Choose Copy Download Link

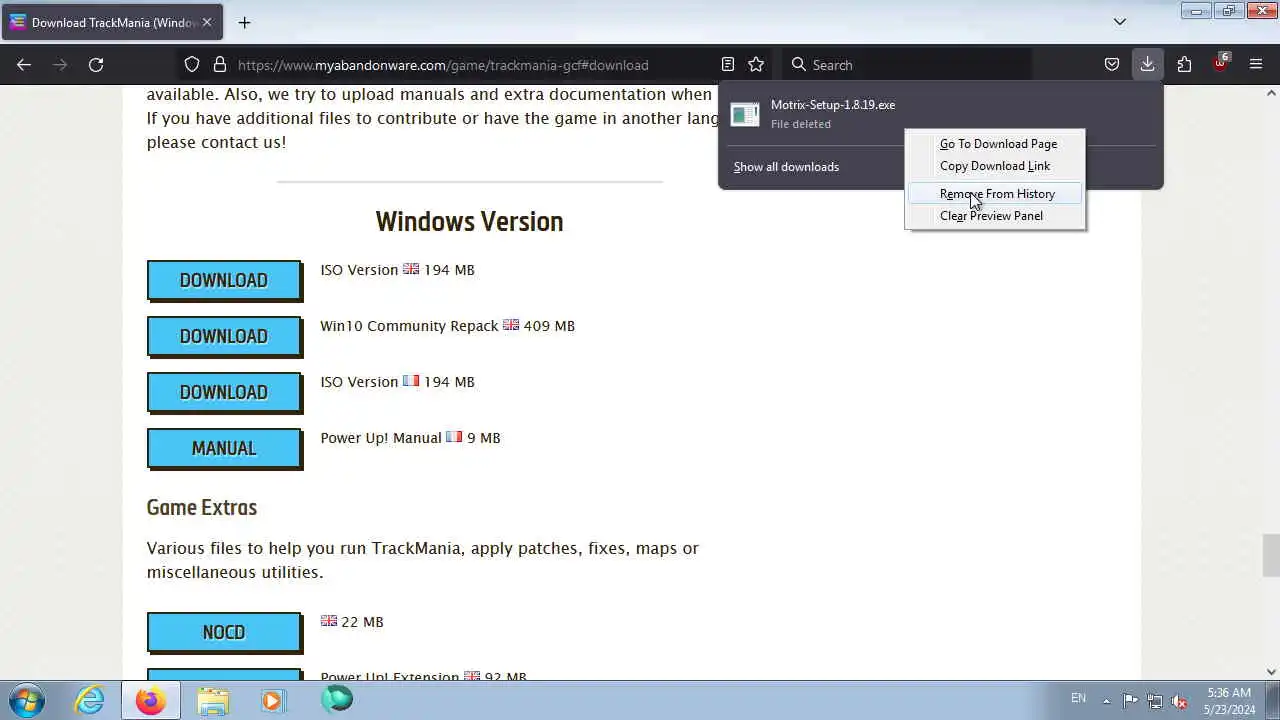(995, 166)
